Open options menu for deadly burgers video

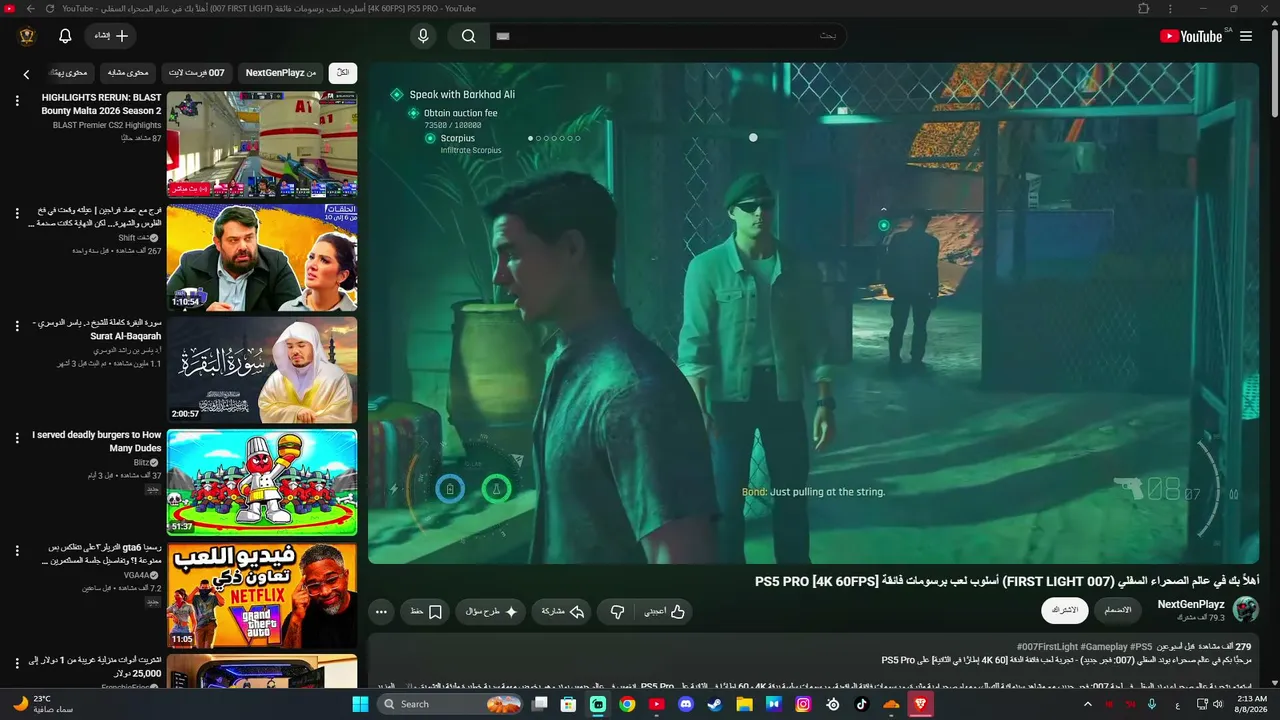tap(16, 439)
